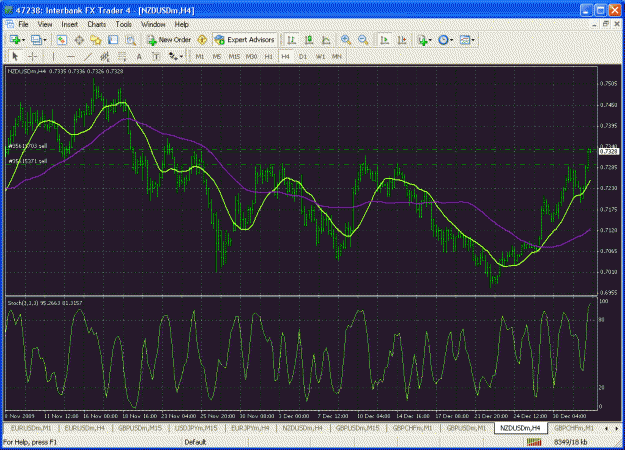Toggle chart auto scroll
This screenshot has height=450, width=625.
(385, 40)
